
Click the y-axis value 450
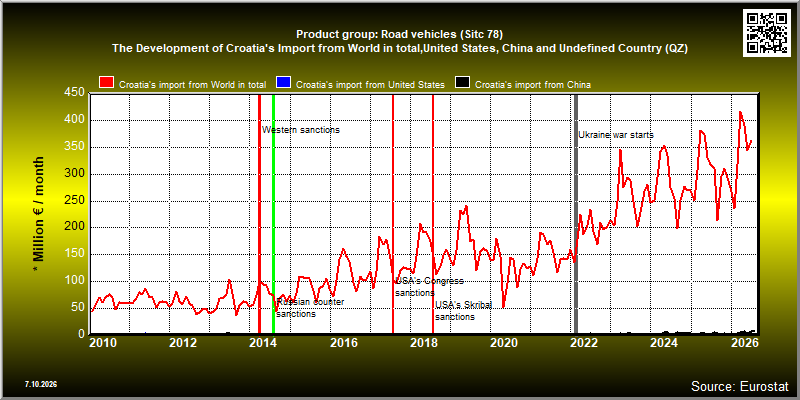(74, 92)
